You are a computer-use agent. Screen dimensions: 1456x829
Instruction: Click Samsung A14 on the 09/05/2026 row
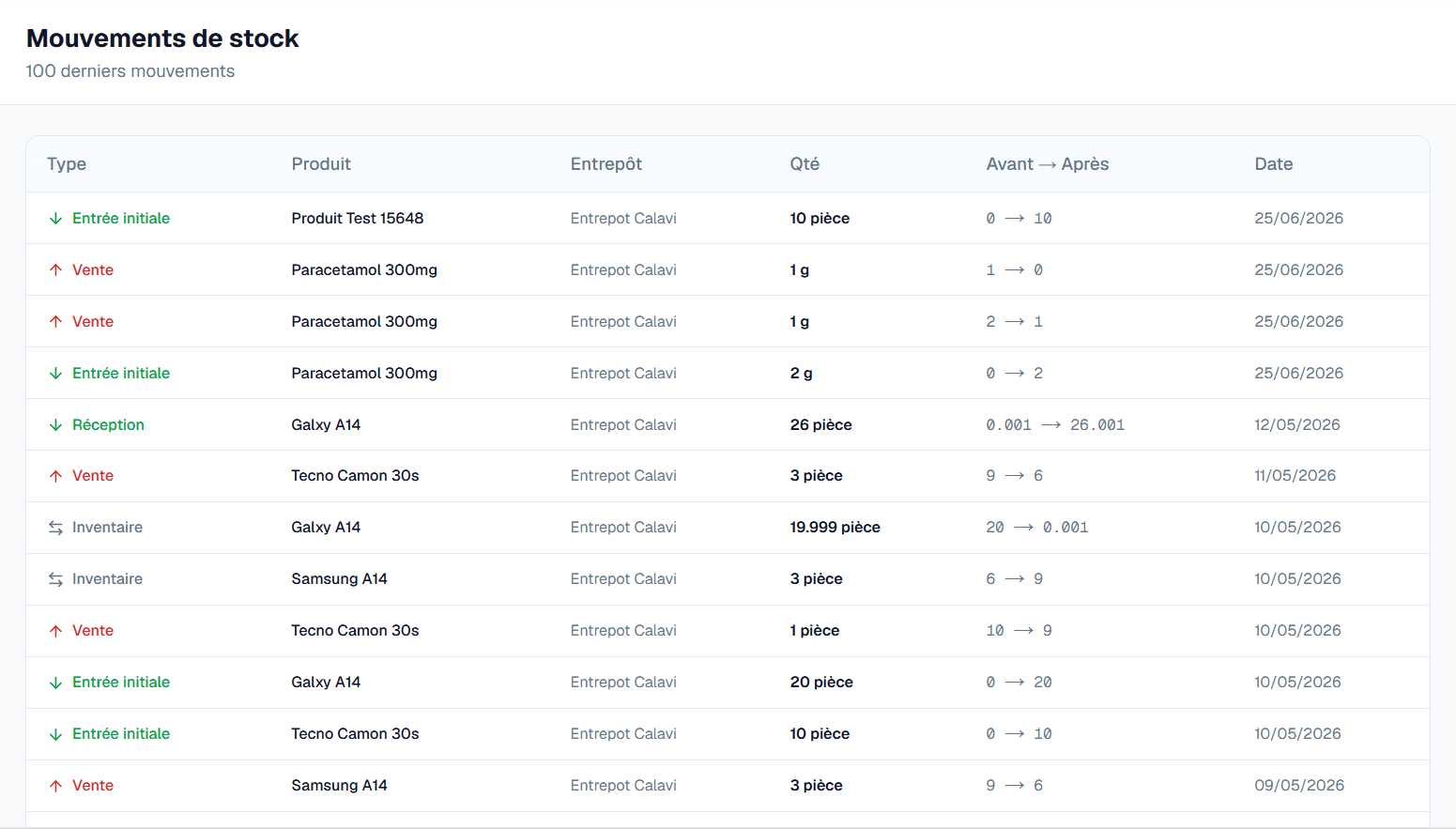pyautogui.click(x=339, y=785)
